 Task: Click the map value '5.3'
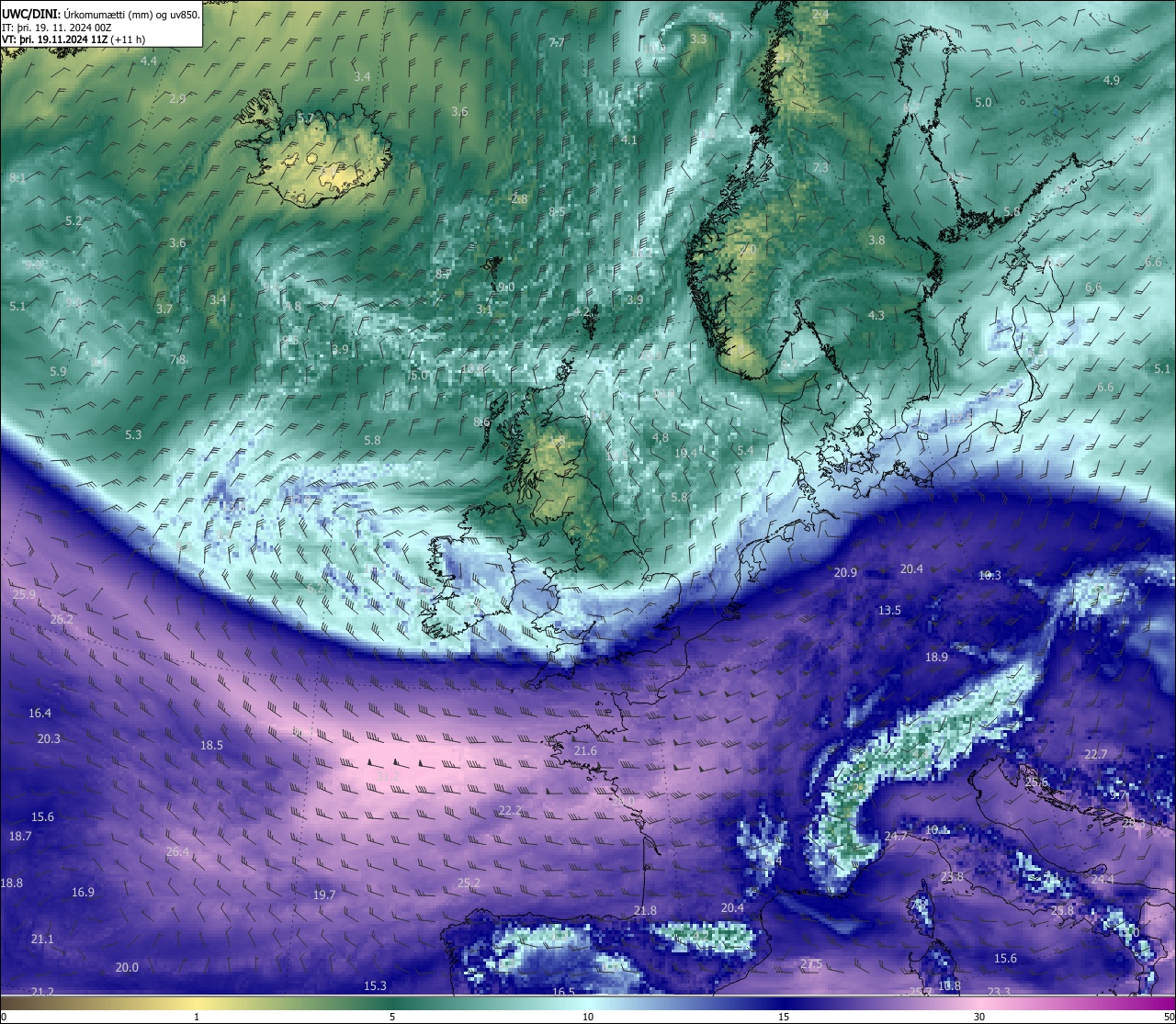[x=133, y=434]
